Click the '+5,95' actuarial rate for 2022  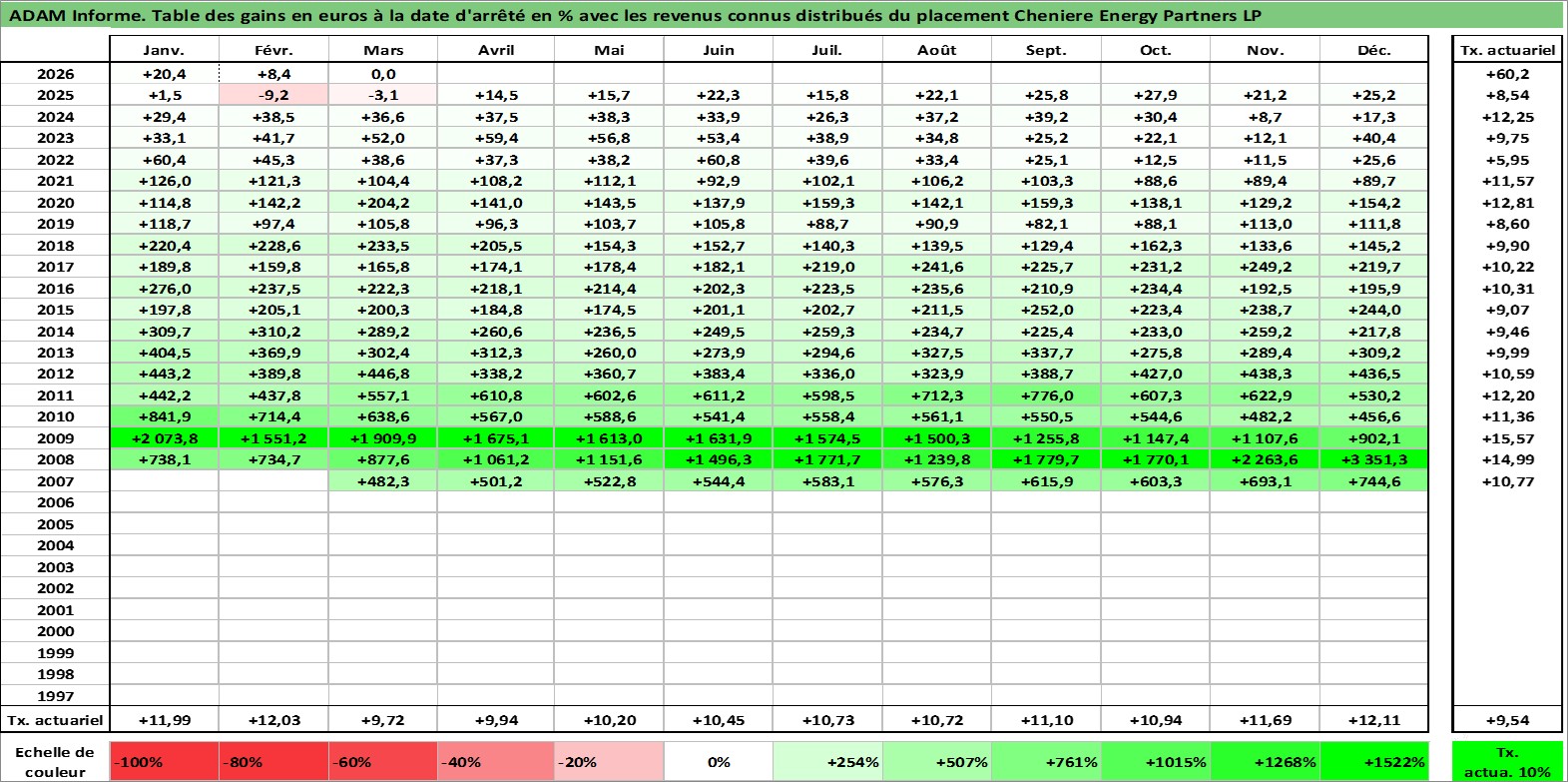(x=1507, y=160)
